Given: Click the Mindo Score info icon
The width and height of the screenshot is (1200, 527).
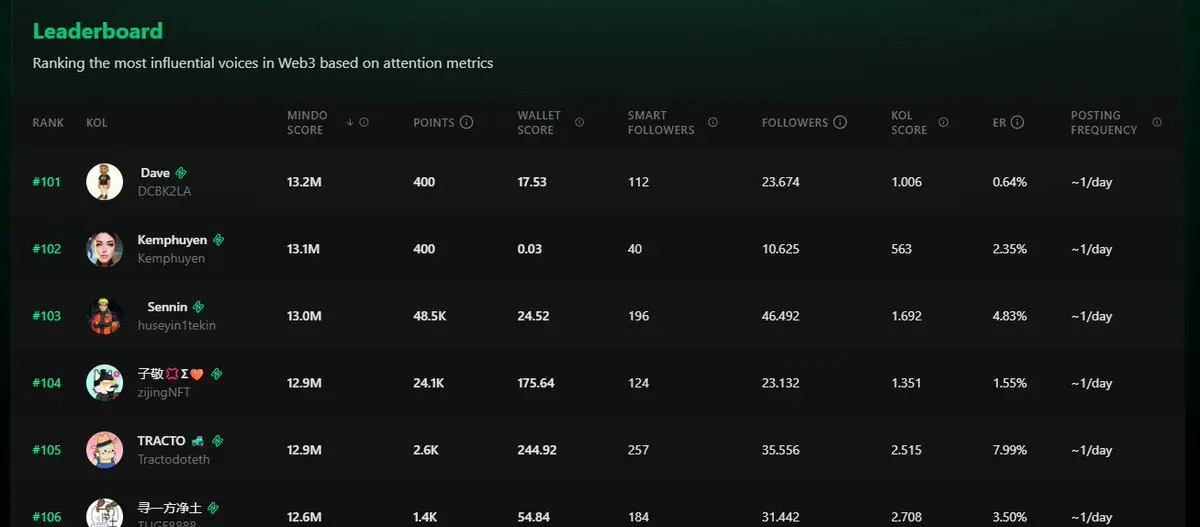Looking at the screenshot, I should click(x=364, y=122).
